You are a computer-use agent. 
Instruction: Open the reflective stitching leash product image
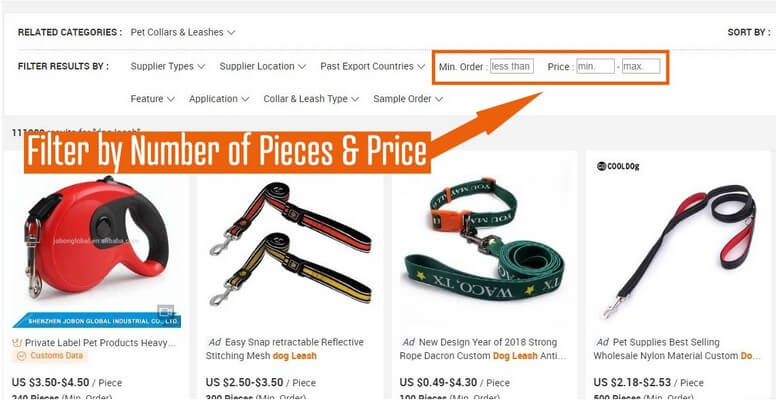point(290,243)
